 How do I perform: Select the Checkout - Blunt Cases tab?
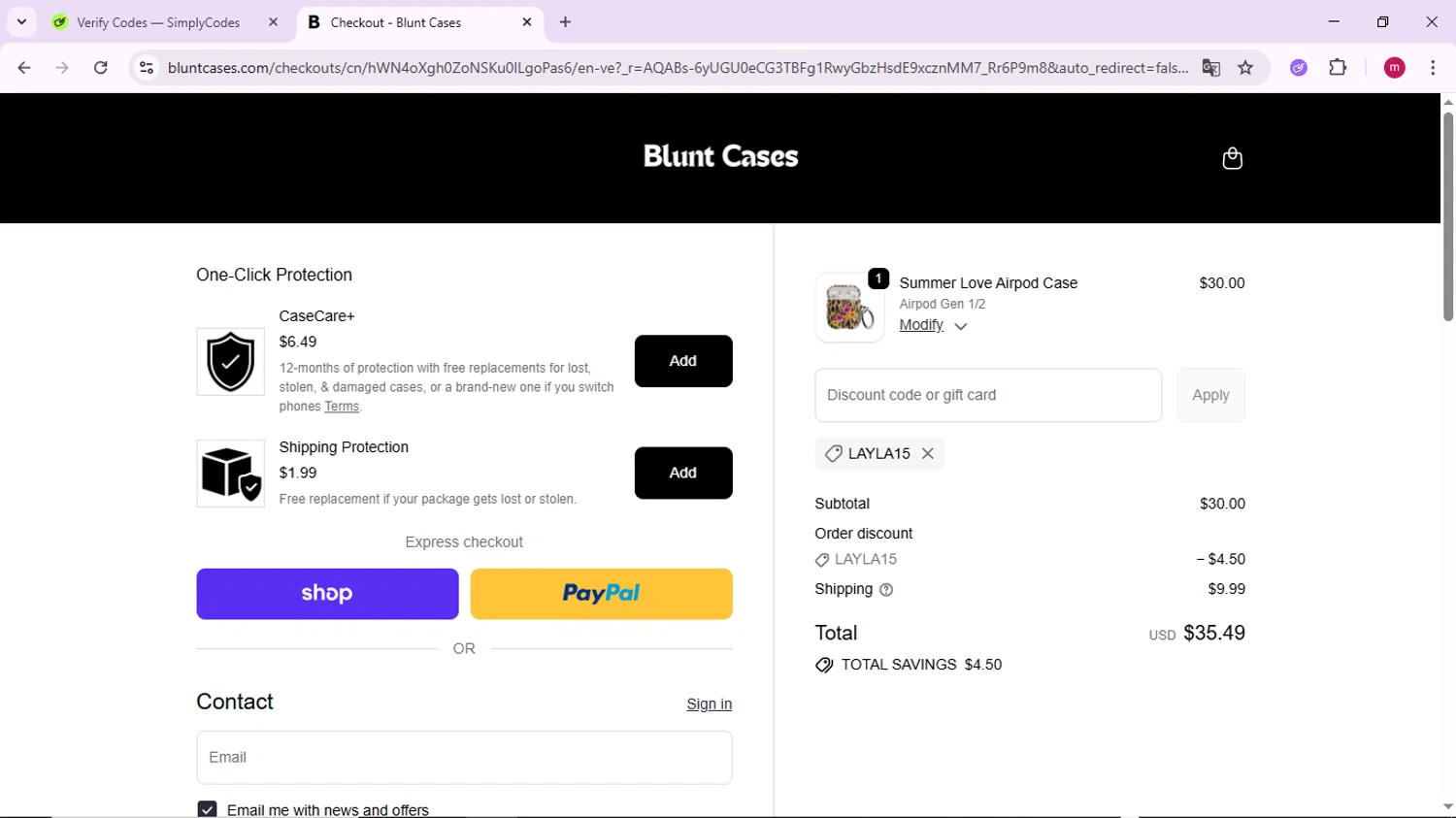(419, 22)
